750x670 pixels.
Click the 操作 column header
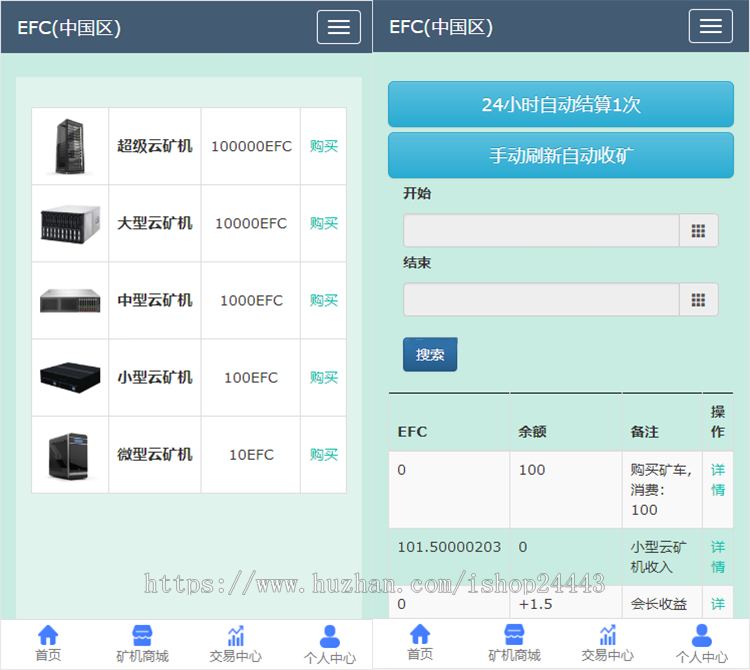click(717, 422)
